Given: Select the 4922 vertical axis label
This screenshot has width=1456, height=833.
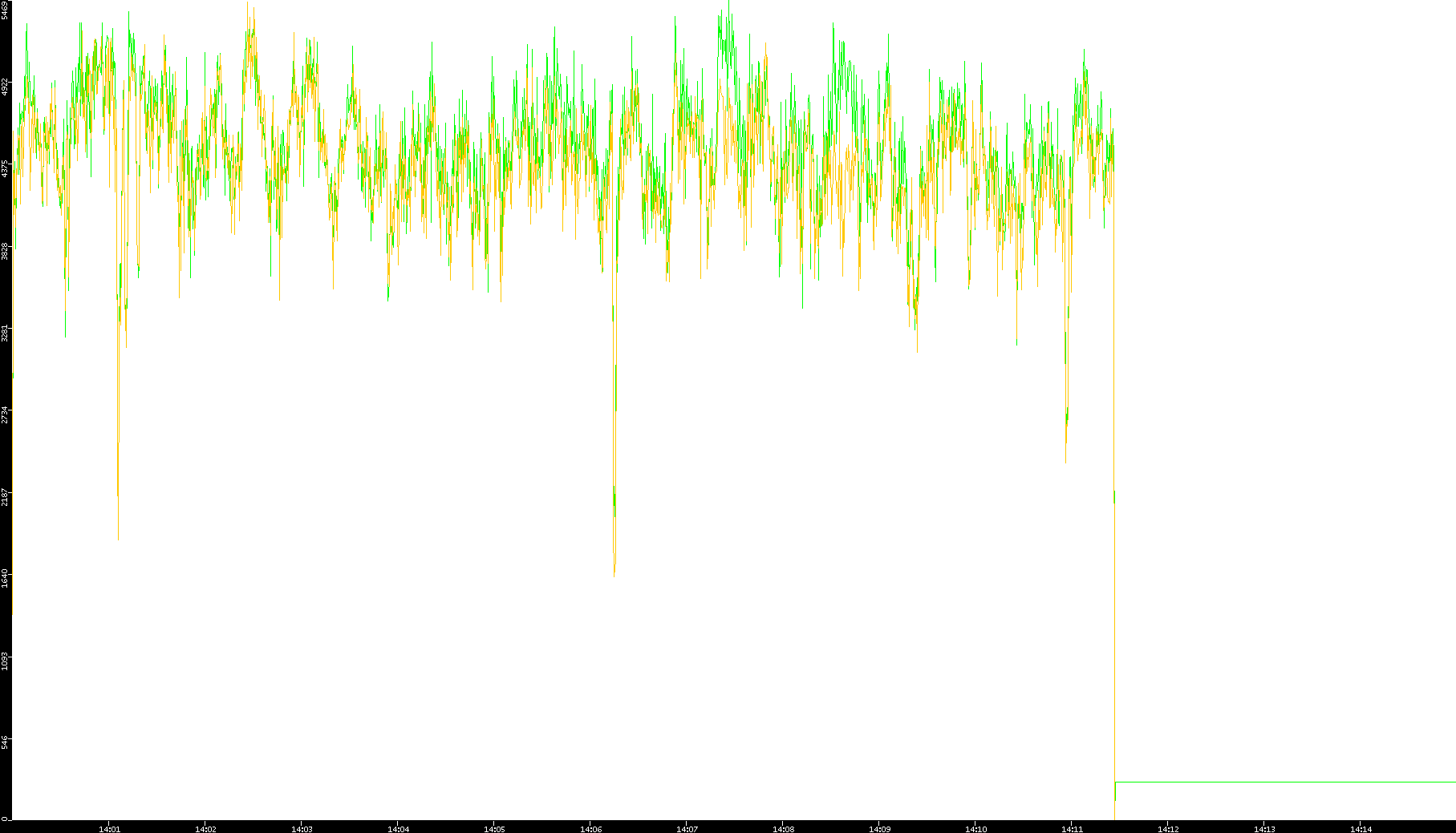Looking at the screenshot, I should click(x=6, y=87).
